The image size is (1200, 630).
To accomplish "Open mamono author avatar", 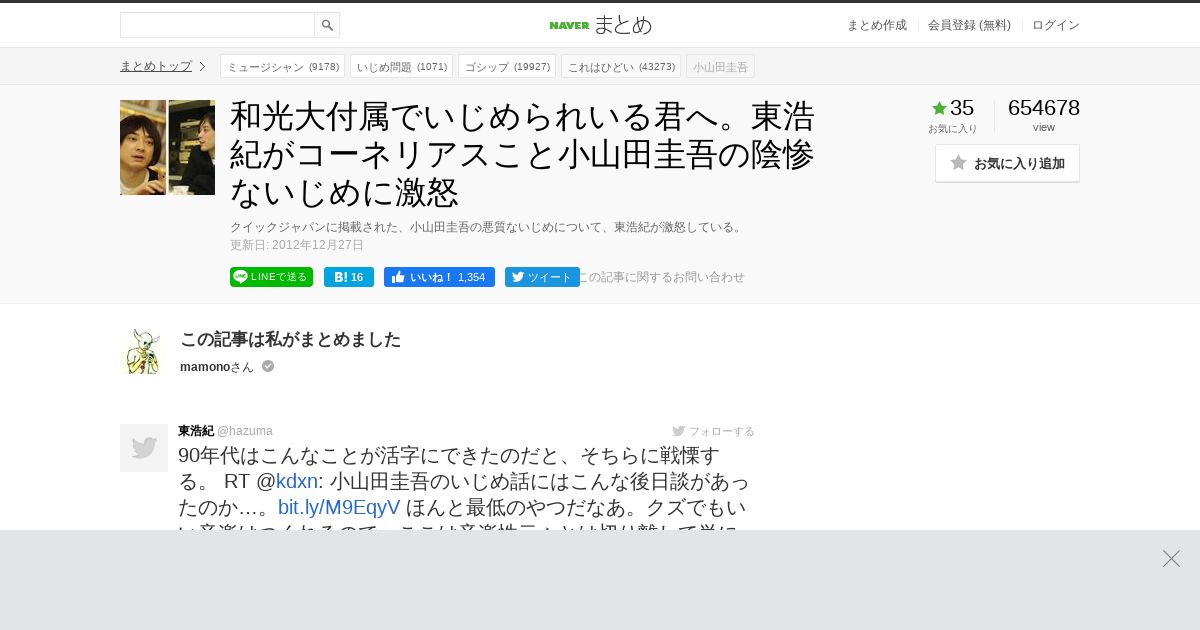I will pos(143,351).
